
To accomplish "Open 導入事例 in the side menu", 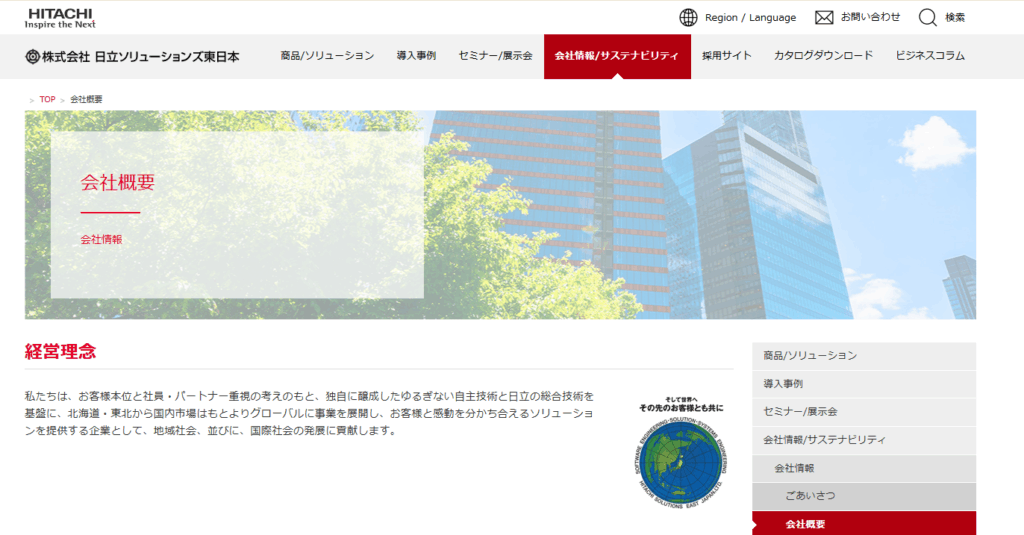I will (864, 384).
